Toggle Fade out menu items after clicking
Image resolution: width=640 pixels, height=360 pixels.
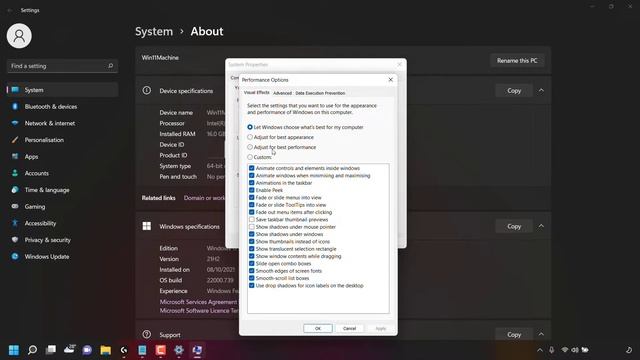tap(252, 212)
